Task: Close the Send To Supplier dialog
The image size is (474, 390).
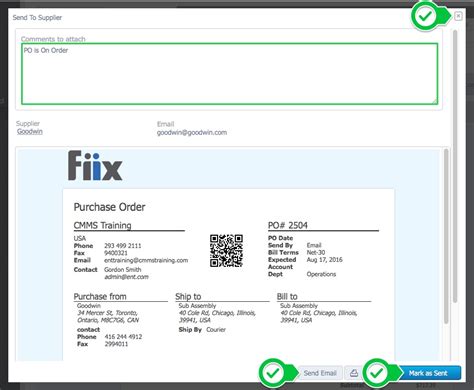Action: (x=458, y=16)
